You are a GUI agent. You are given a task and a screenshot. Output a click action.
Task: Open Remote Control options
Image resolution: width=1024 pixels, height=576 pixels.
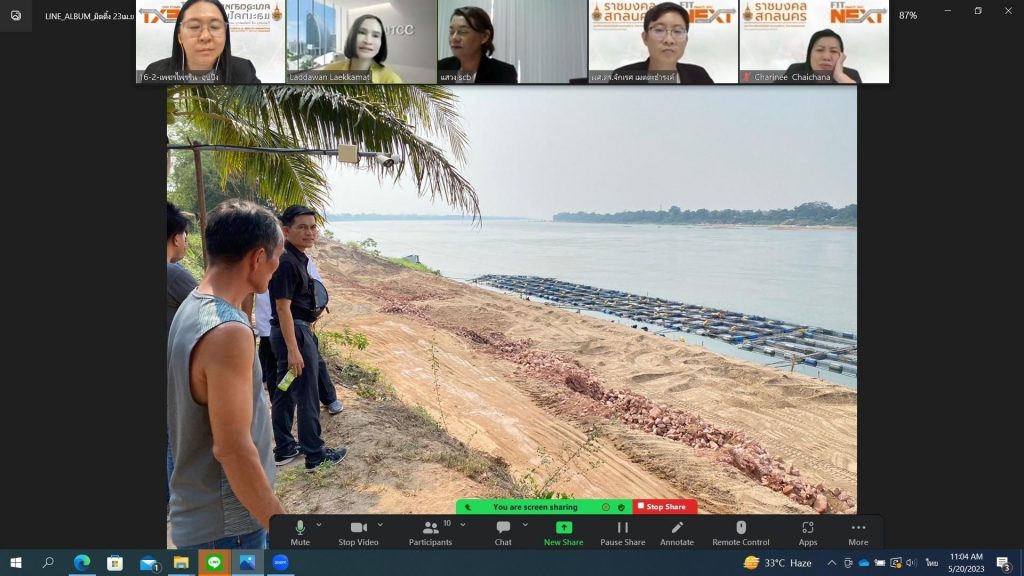click(x=741, y=530)
